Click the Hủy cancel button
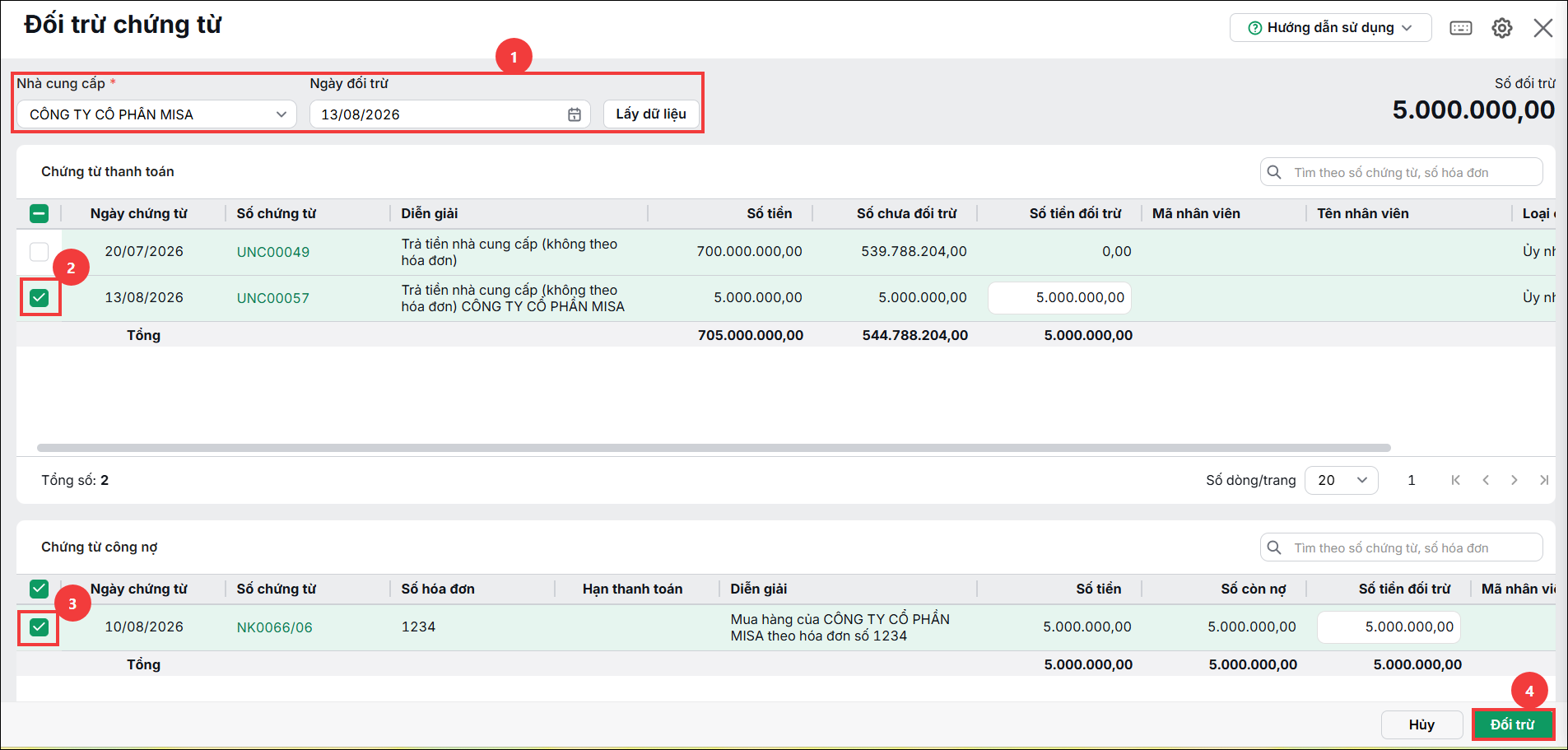 1421,724
